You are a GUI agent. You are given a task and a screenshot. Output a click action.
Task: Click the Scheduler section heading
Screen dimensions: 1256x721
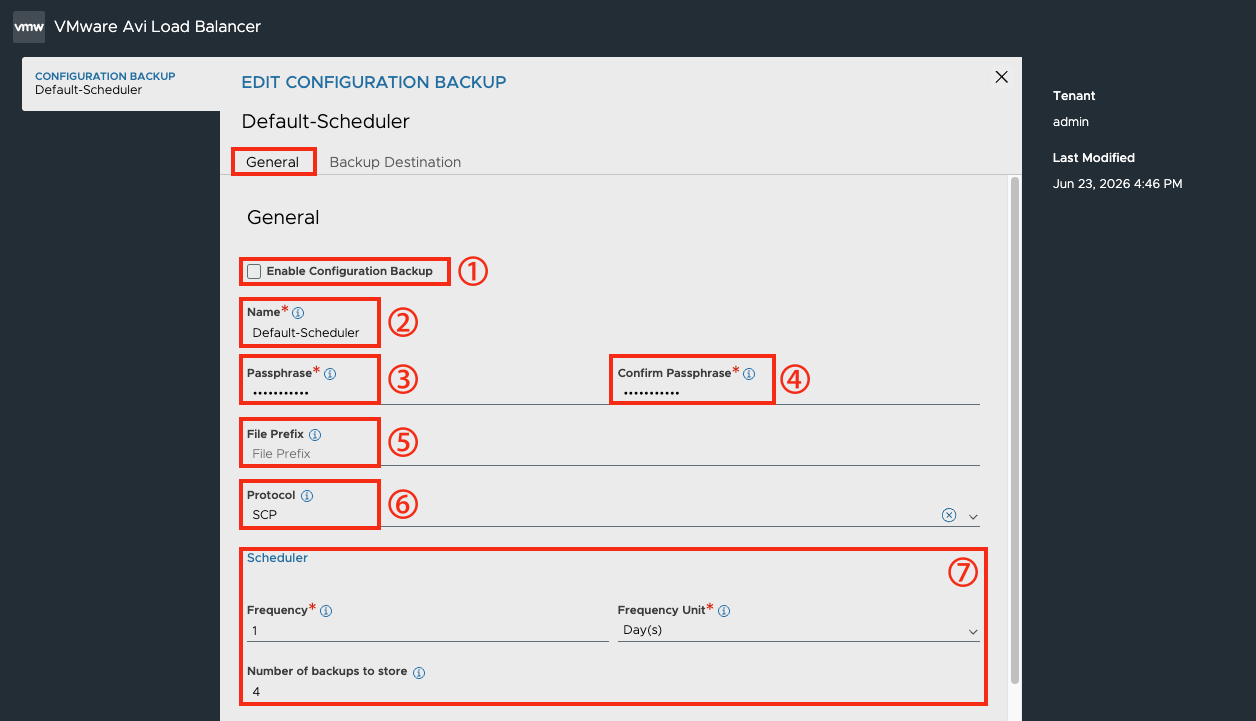(x=277, y=558)
